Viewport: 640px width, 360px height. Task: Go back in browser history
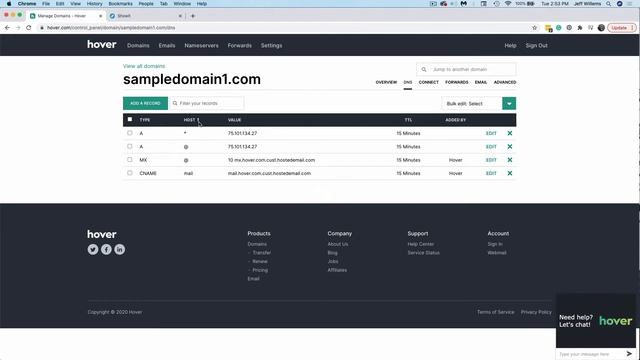(x=7, y=28)
